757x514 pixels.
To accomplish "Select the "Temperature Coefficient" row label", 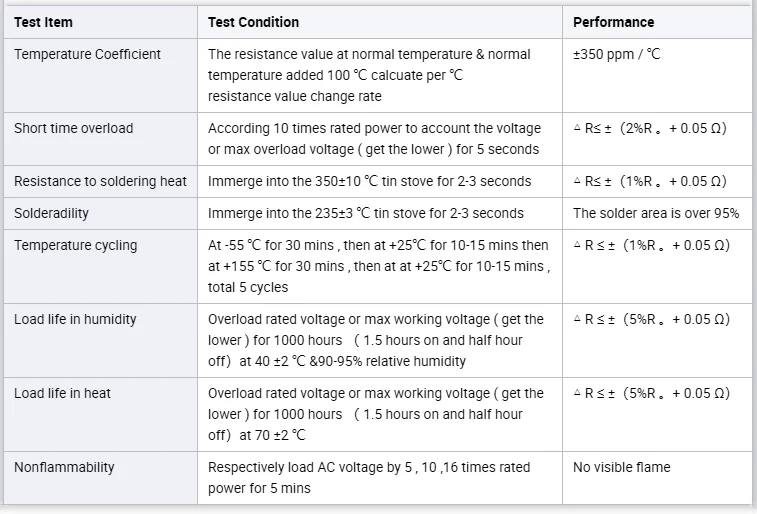I will 87,54.
